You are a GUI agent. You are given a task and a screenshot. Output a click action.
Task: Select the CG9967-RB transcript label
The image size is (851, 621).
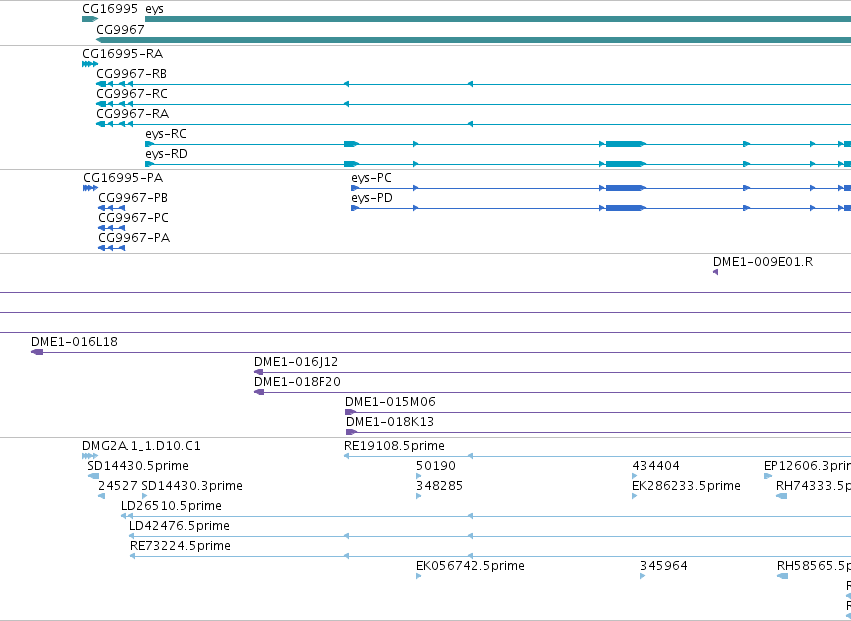point(131,74)
